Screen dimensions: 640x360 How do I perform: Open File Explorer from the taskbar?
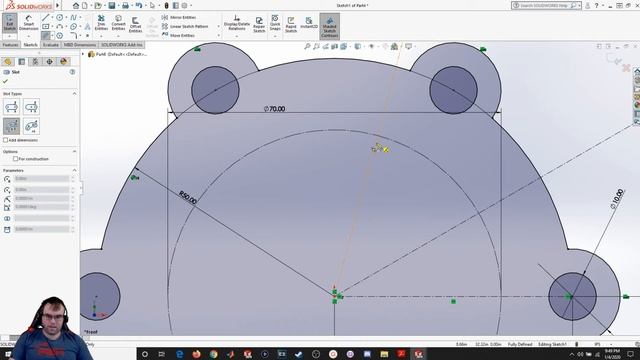pos(384,354)
